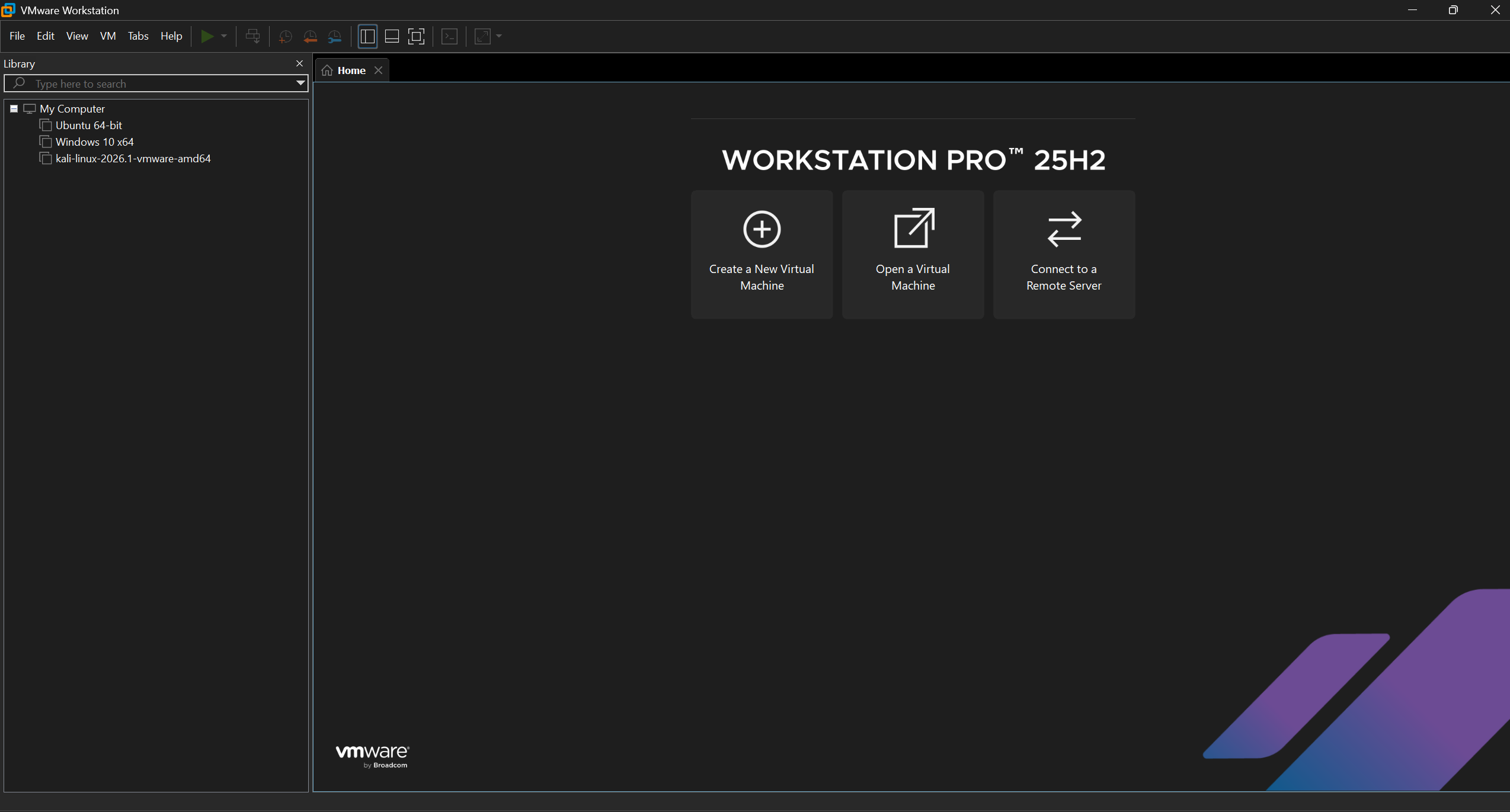Click the Revert to Snapshot icon

point(310,37)
